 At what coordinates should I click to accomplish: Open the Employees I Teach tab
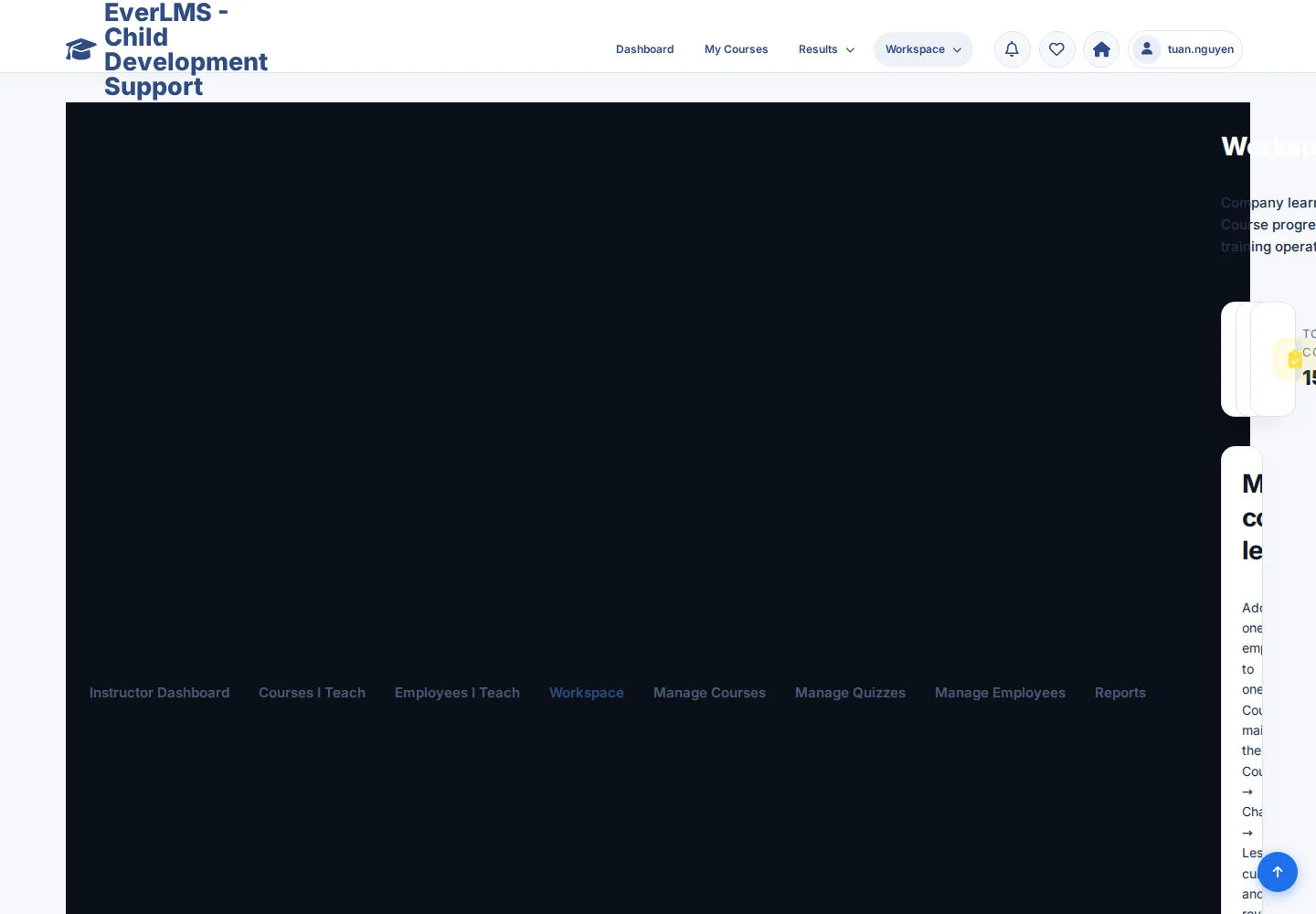click(457, 693)
